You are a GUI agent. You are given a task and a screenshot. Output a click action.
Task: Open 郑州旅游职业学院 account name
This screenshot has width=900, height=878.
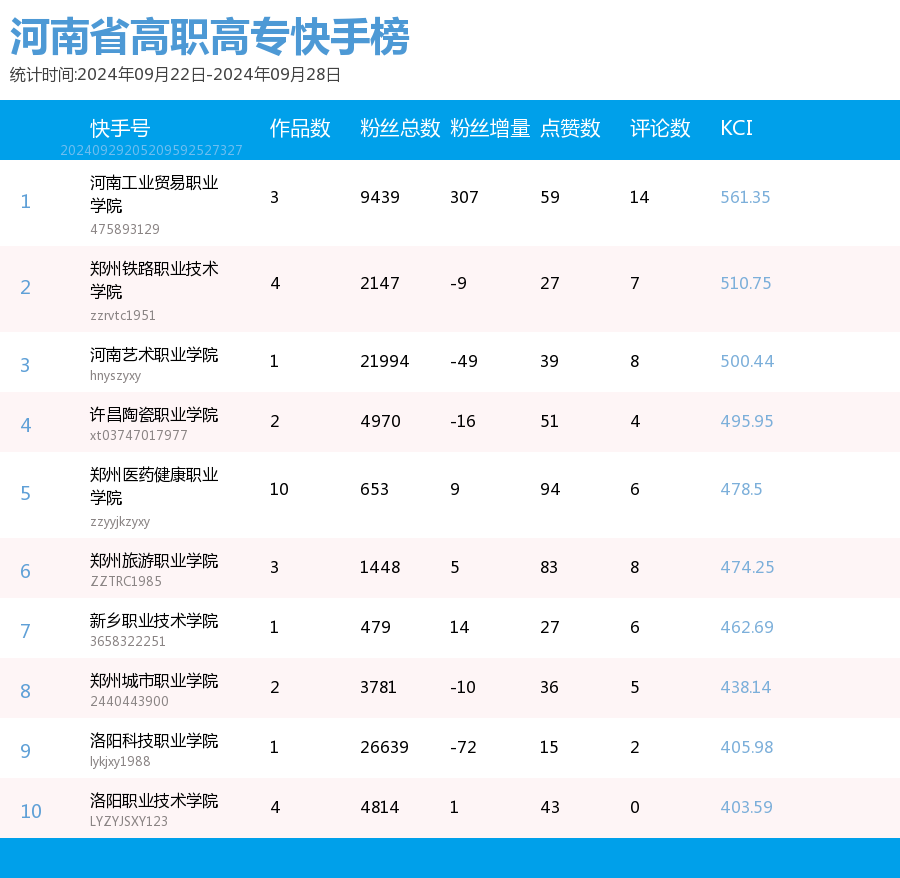154,561
